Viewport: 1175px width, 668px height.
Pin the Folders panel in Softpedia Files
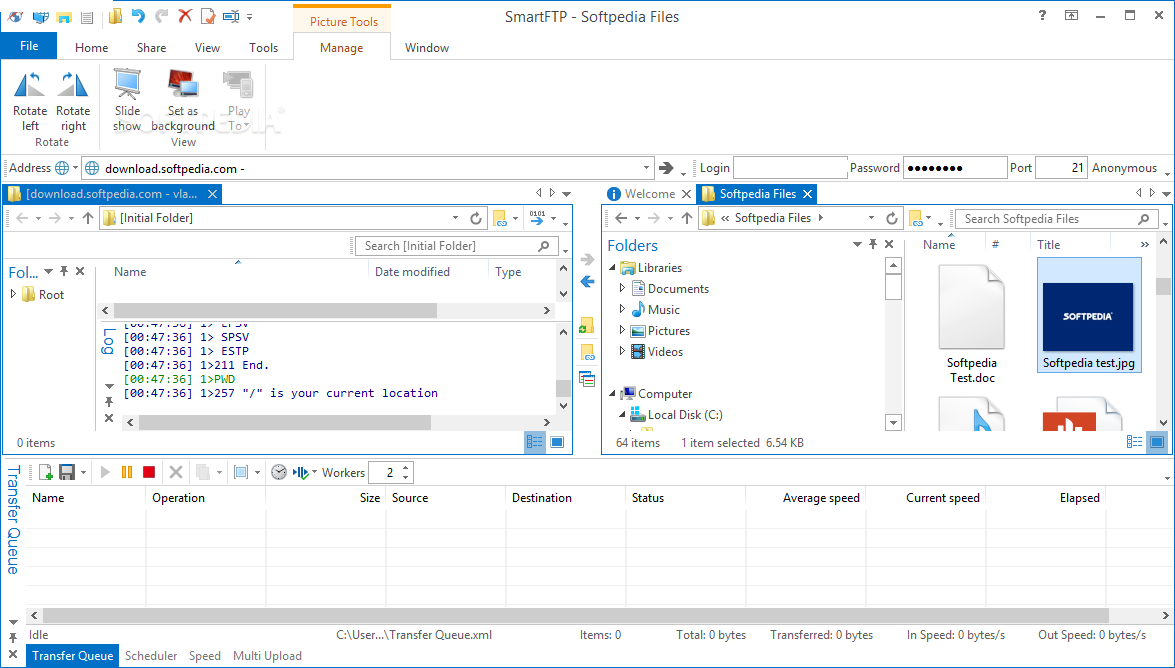click(872, 244)
